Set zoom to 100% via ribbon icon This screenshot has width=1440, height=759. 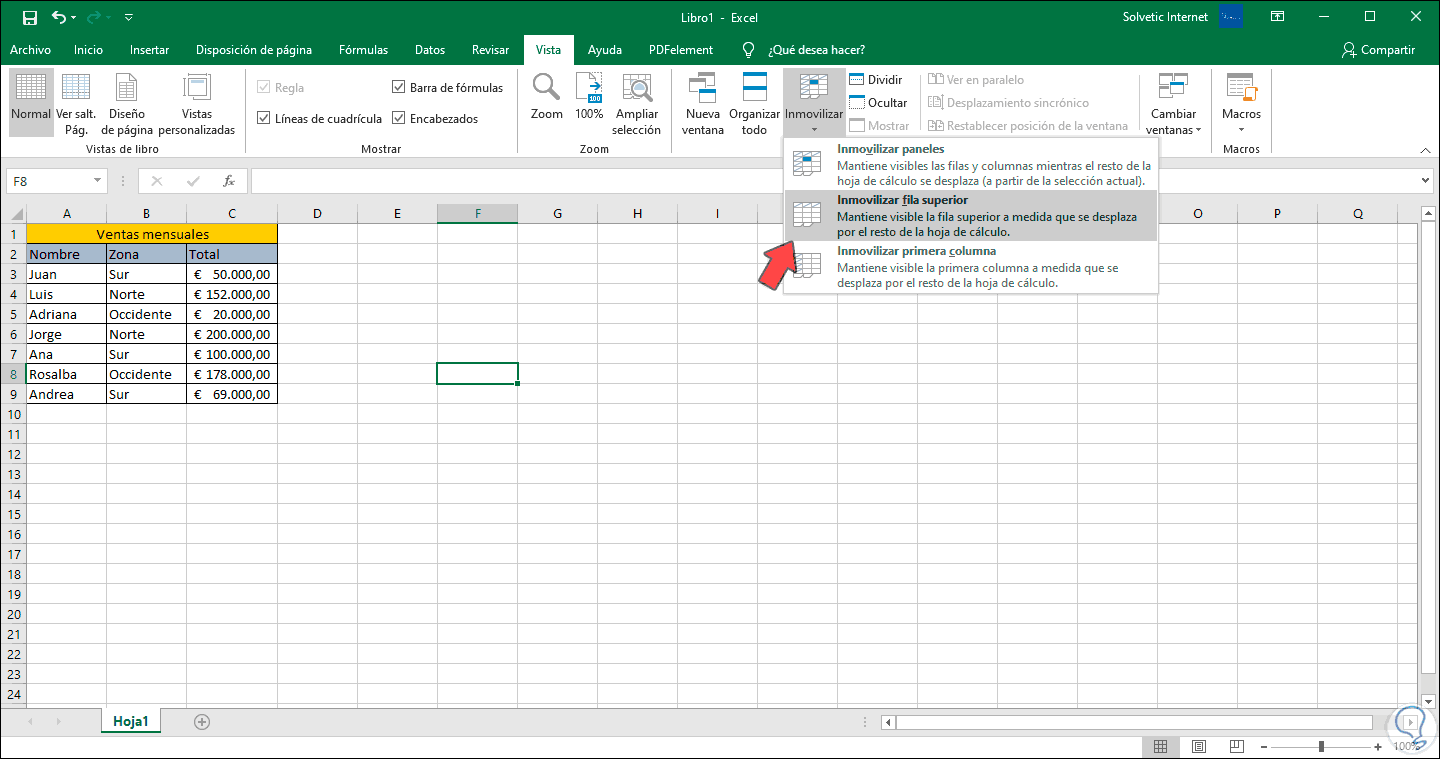(589, 89)
